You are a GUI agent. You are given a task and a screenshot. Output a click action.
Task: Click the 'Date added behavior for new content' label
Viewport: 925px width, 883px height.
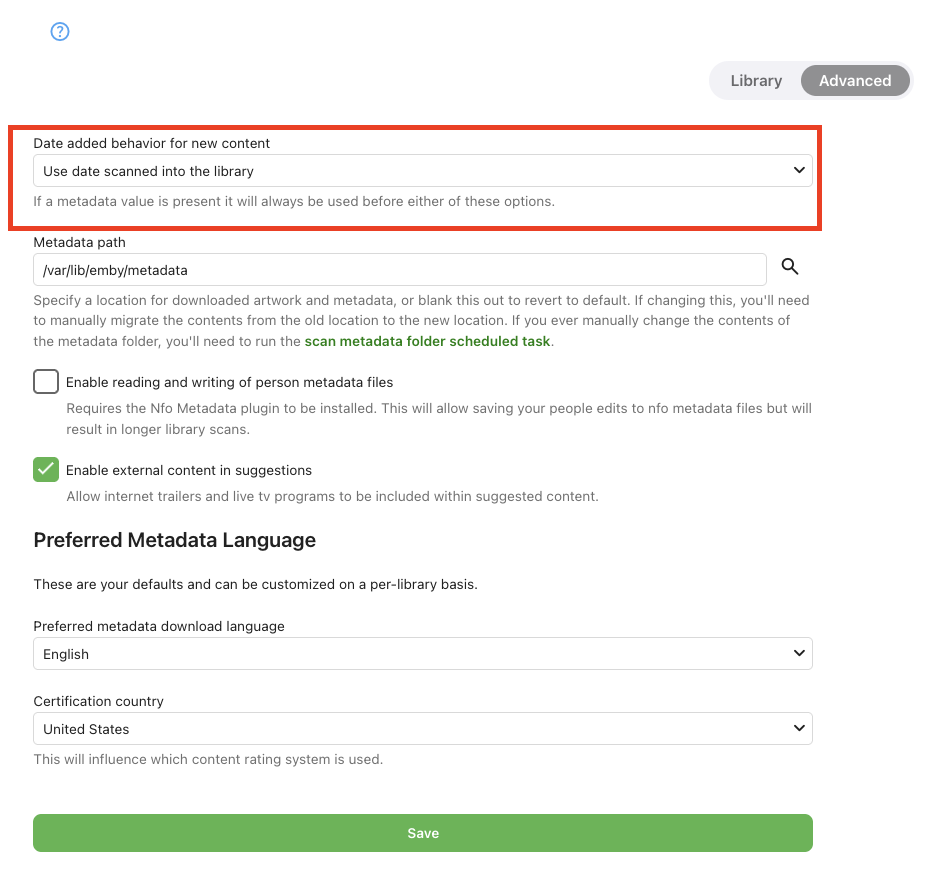[x=151, y=143]
